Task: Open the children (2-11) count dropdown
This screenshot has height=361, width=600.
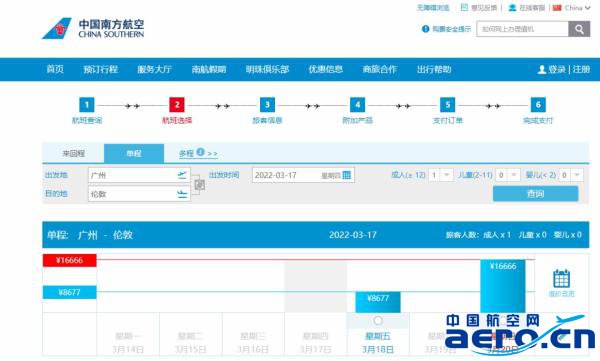Action: (x=508, y=175)
